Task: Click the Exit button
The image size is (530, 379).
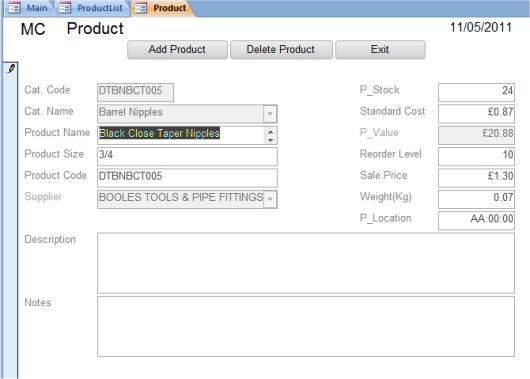Action: click(x=380, y=50)
